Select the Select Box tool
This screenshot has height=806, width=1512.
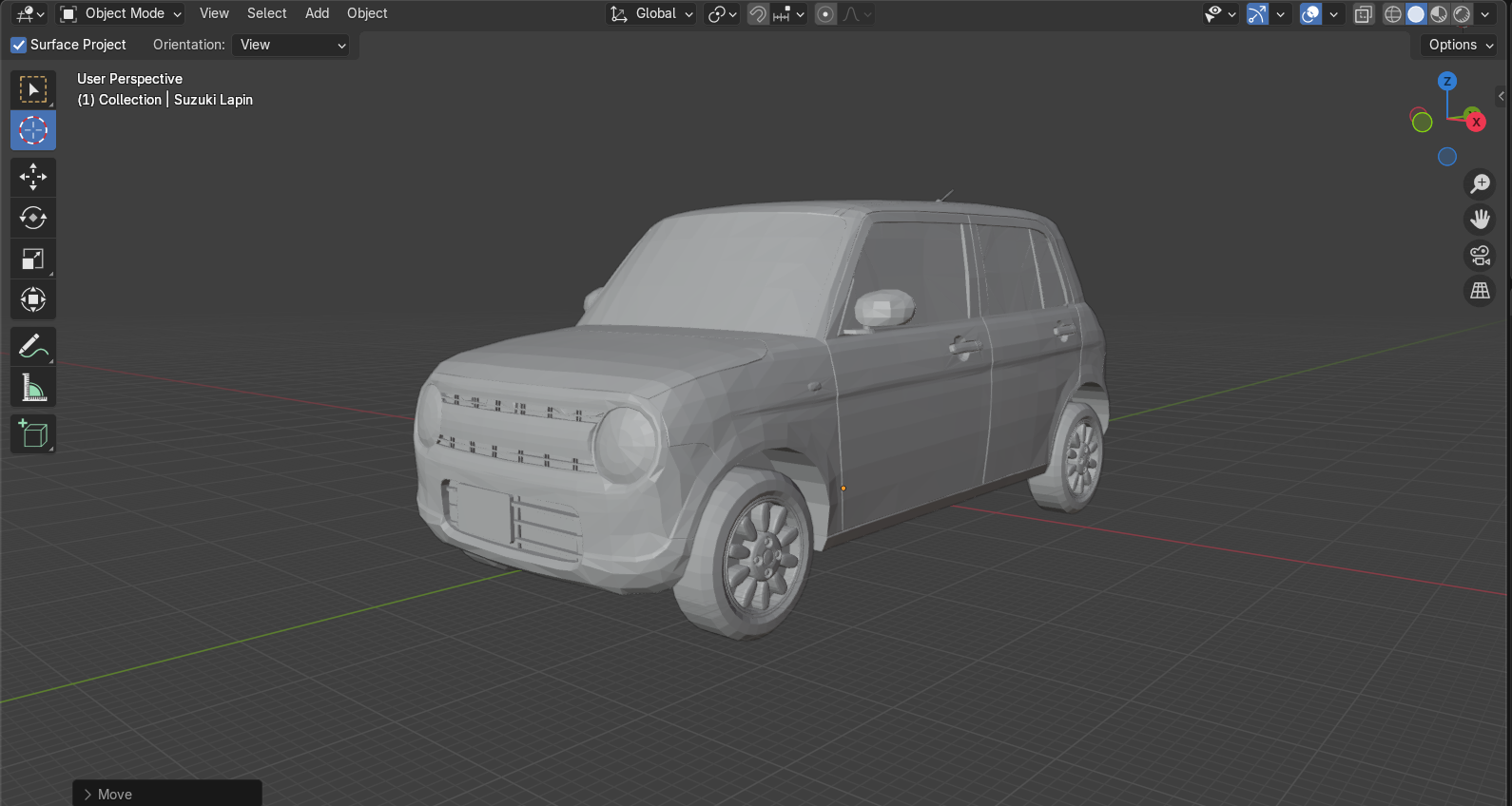click(x=33, y=89)
